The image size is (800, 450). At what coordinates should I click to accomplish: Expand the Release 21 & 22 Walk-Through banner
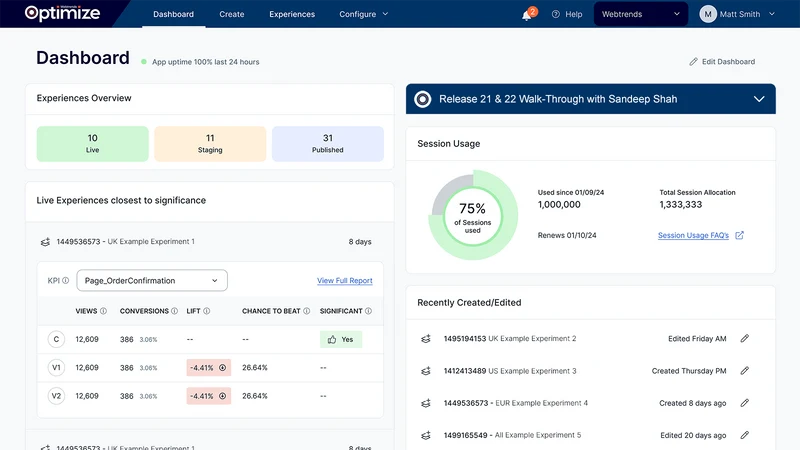759,99
